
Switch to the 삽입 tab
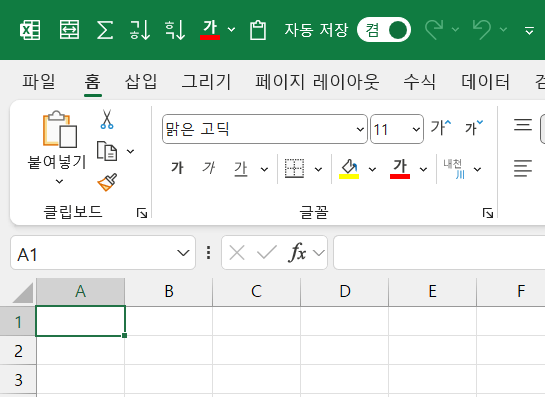pyautogui.click(x=141, y=82)
